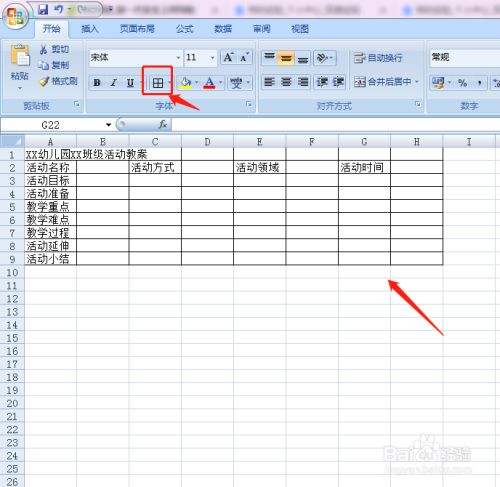Open the 页面布局 tab
The image size is (500, 487).
[x=137, y=29]
